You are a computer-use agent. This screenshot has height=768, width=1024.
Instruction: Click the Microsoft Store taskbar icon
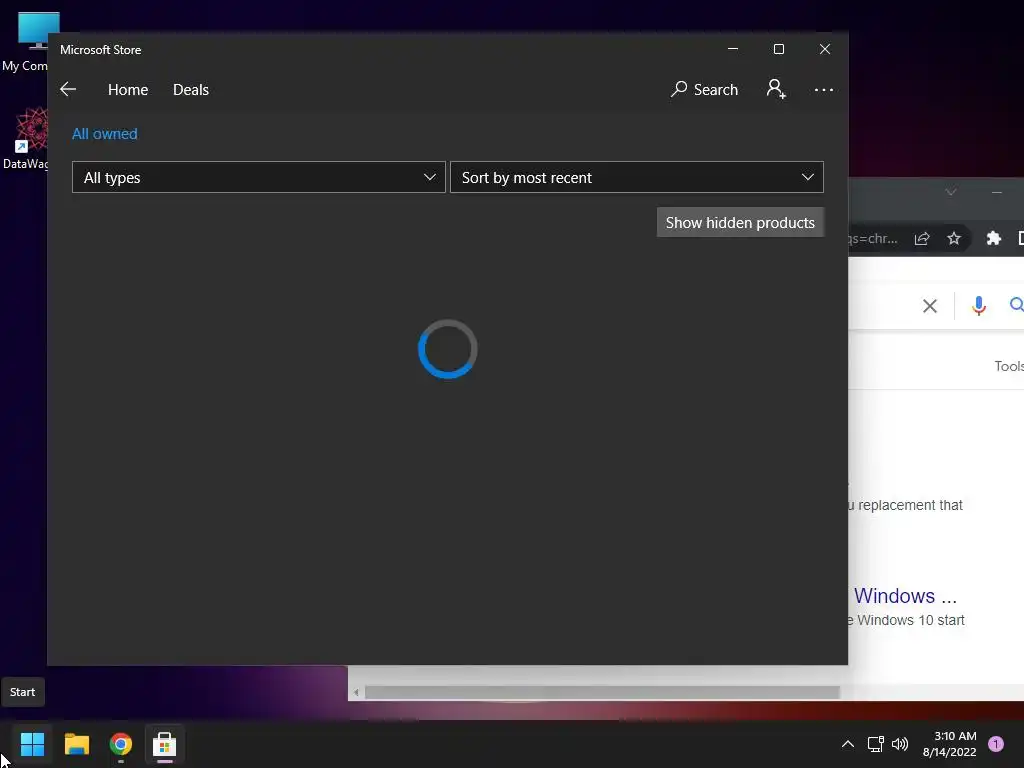coord(165,744)
